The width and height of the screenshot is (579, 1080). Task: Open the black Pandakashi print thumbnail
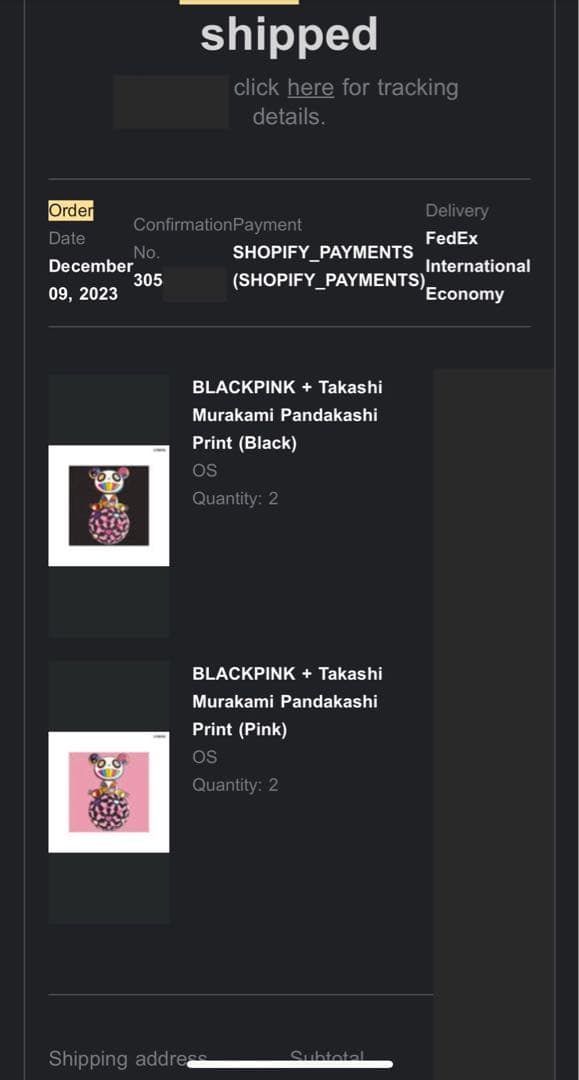coord(108,504)
